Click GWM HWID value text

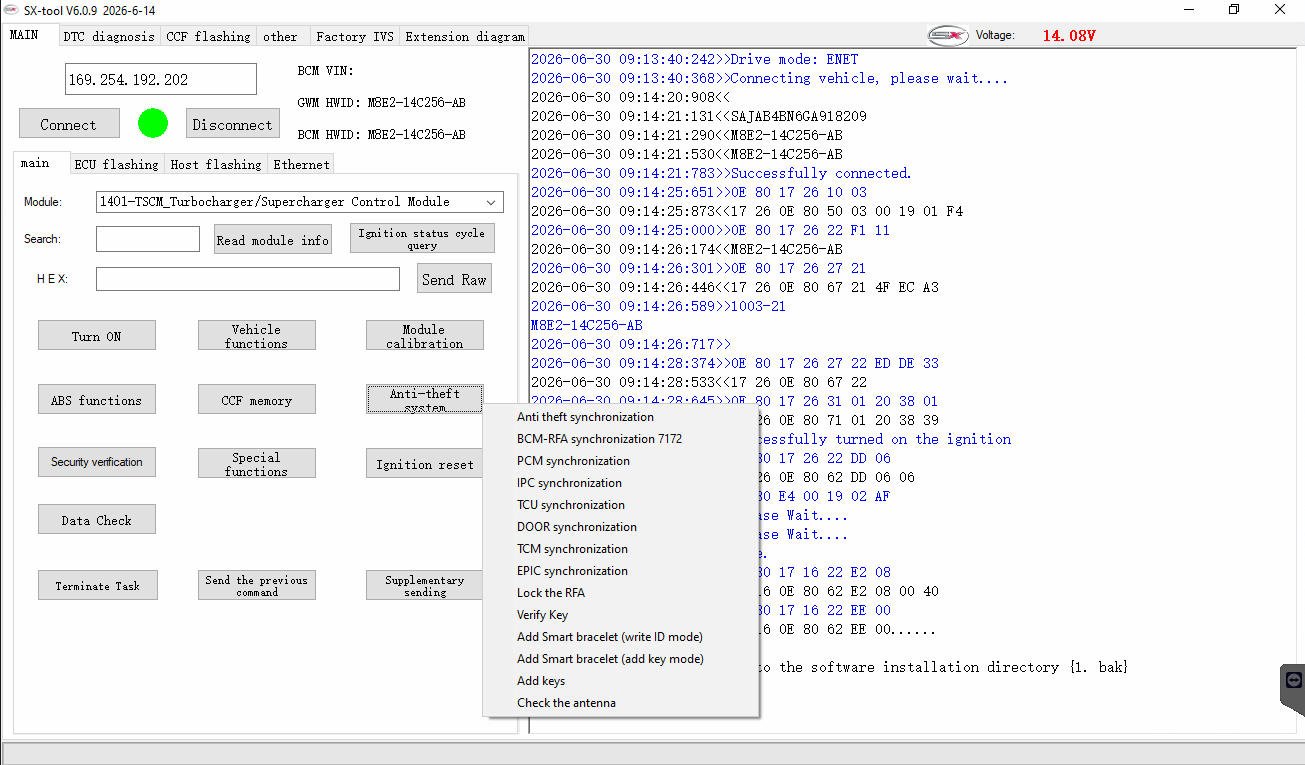416,103
